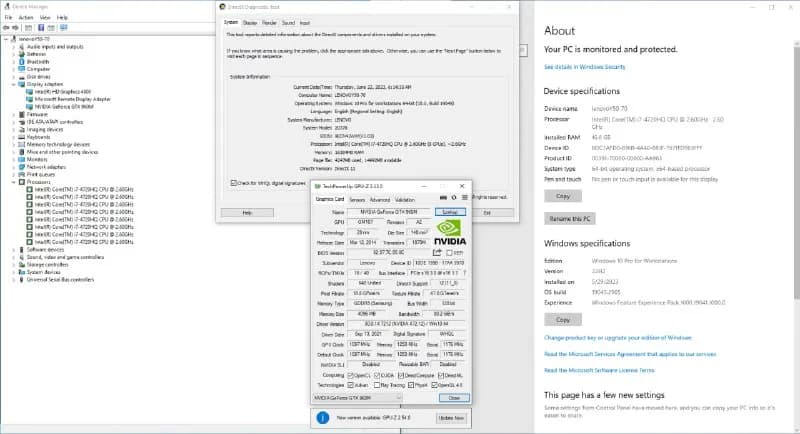Click the Audio inputs and outputs speaker icon

[x=21, y=46]
